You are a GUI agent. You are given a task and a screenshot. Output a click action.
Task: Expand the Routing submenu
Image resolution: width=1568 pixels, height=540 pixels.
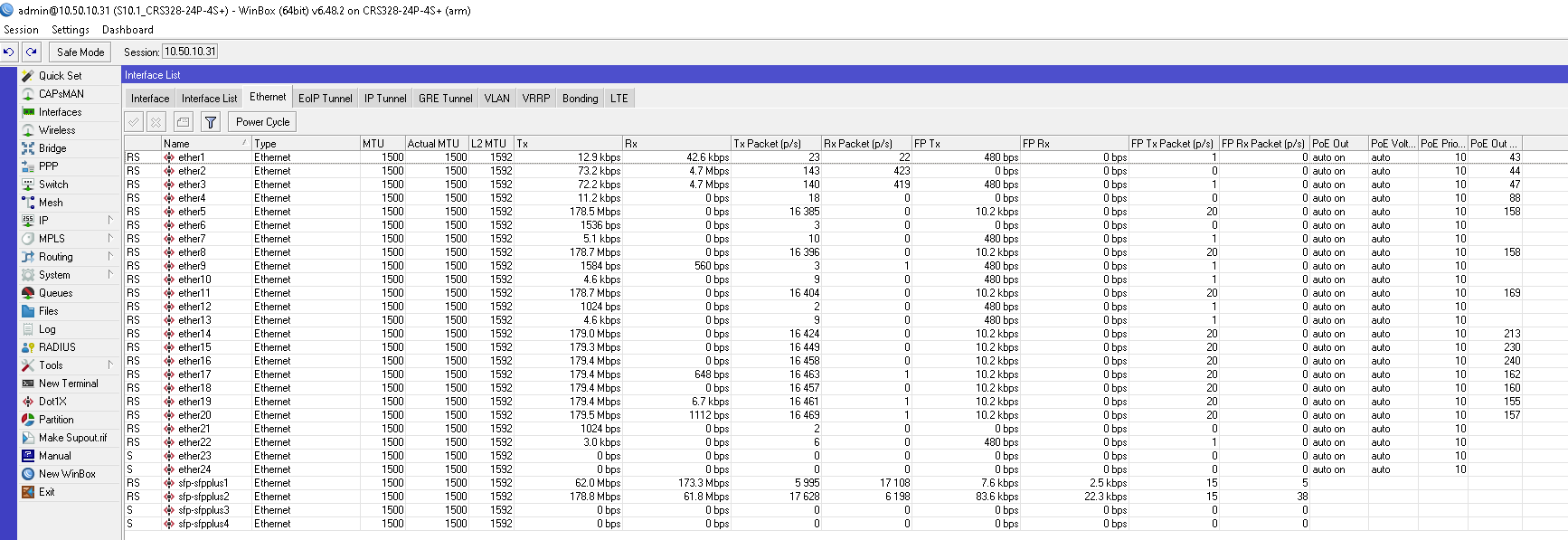[111, 257]
